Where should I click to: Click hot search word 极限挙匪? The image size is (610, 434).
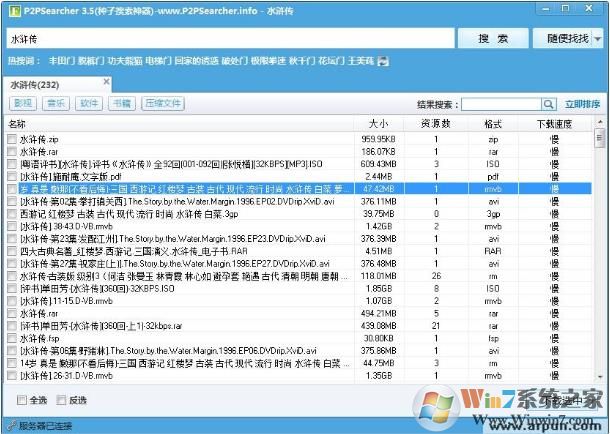268,61
